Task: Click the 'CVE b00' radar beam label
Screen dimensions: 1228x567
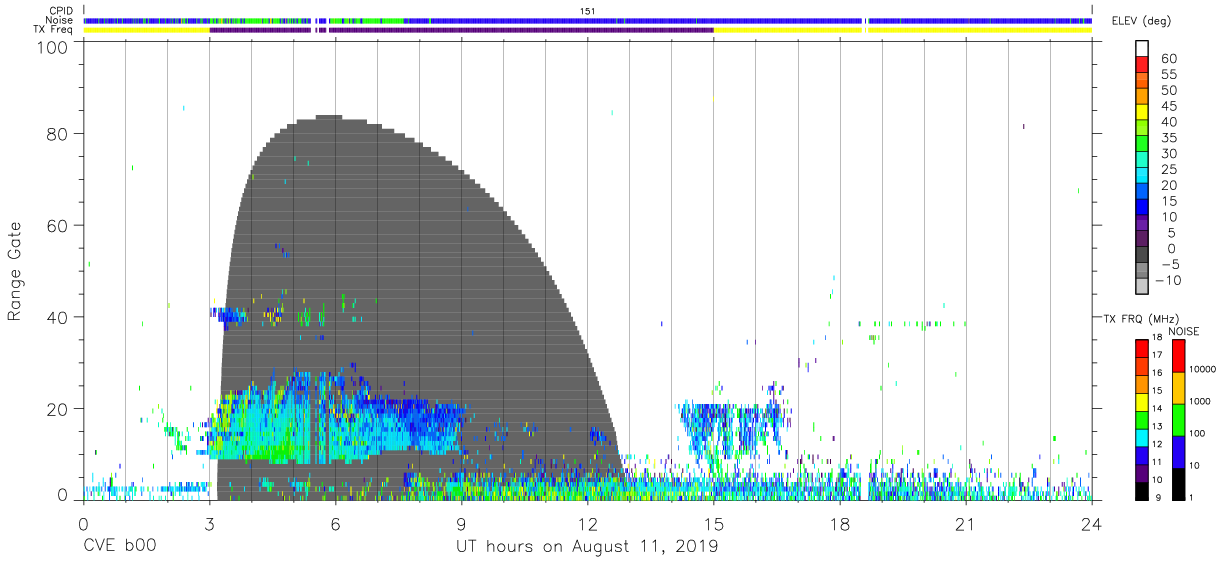Action: pyautogui.click(x=118, y=547)
